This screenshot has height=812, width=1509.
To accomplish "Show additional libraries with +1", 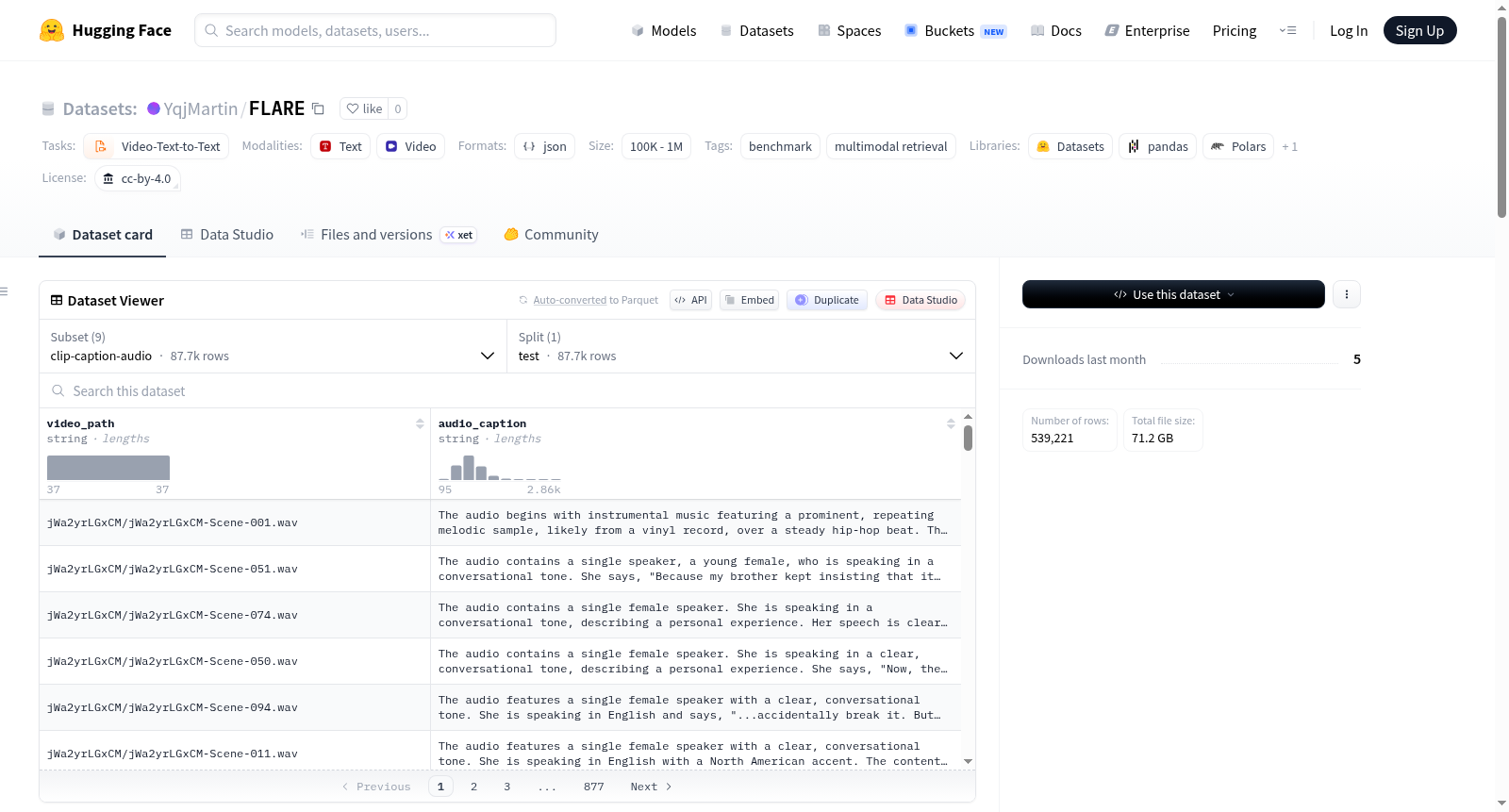I will click(1290, 146).
